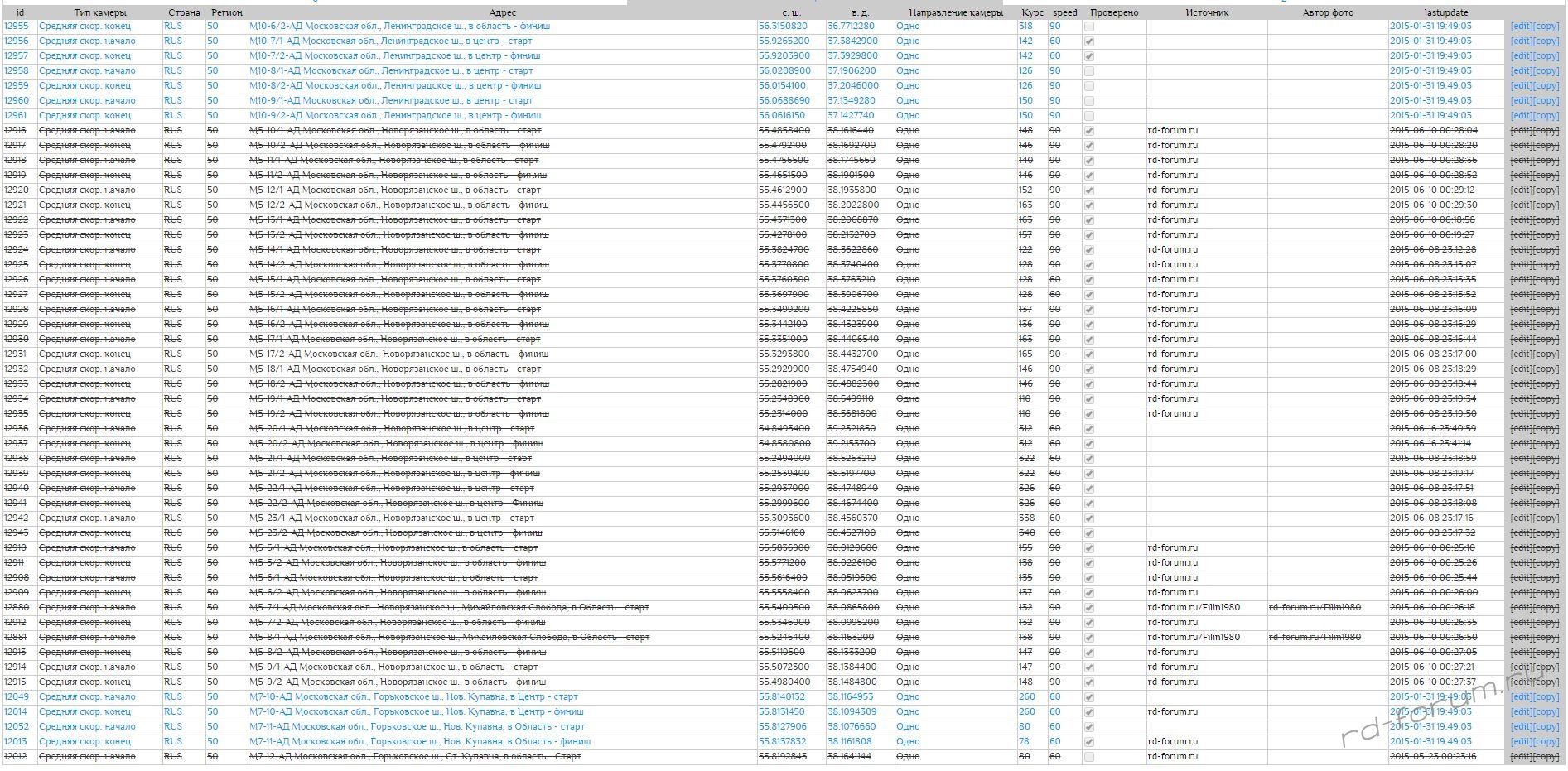Image resolution: width=1568 pixels, height=771 pixels.
Task: Click the Тип камеры column header
Action: pyautogui.click(x=100, y=12)
